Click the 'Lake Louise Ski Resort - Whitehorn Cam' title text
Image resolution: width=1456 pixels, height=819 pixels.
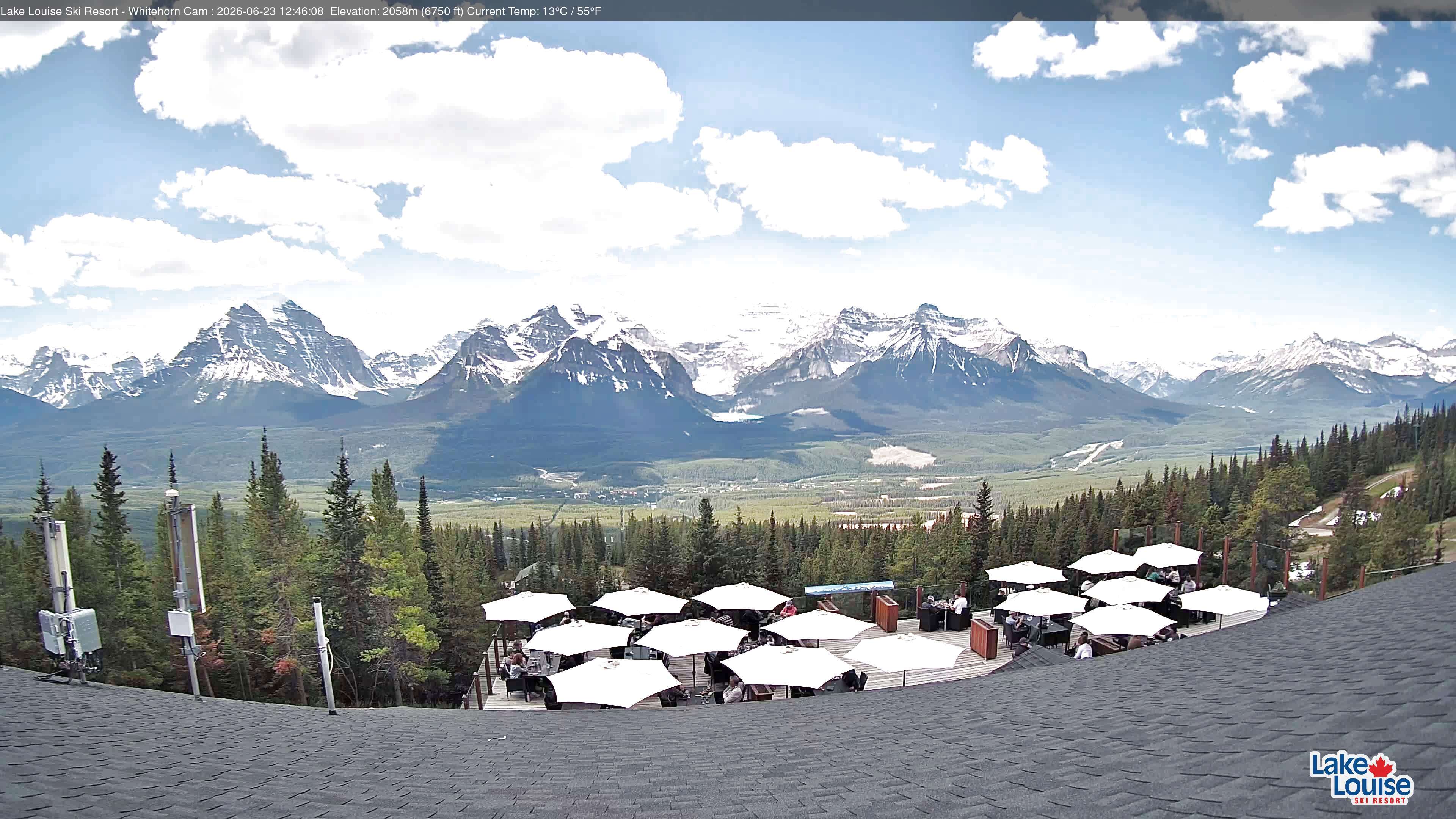coord(104,11)
